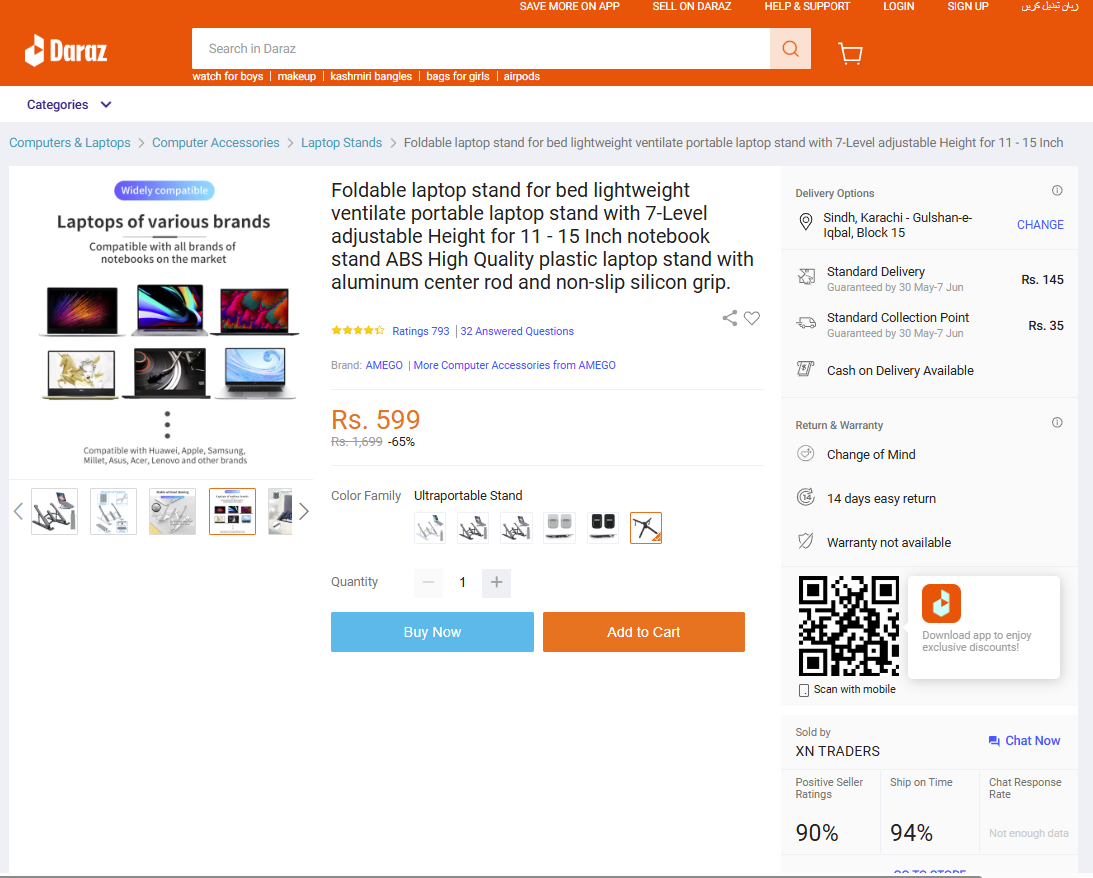Select the highlighted fourth thumbnail
The width and height of the screenshot is (1093, 878).
tap(232, 511)
